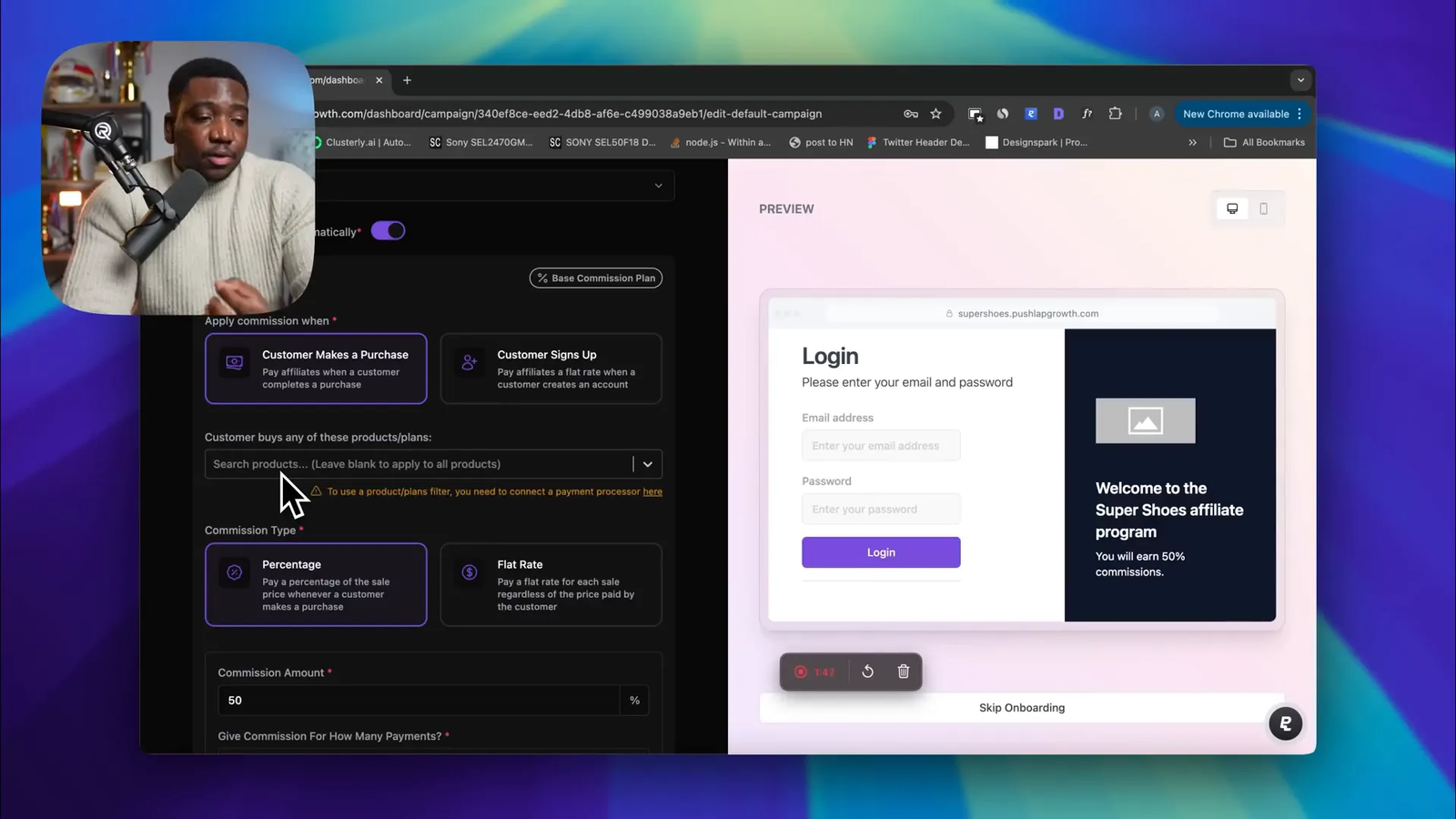The image size is (1456, 819).
Task: Open Twitter Header Figma bookmark
Action: click(x=918, y=142)
